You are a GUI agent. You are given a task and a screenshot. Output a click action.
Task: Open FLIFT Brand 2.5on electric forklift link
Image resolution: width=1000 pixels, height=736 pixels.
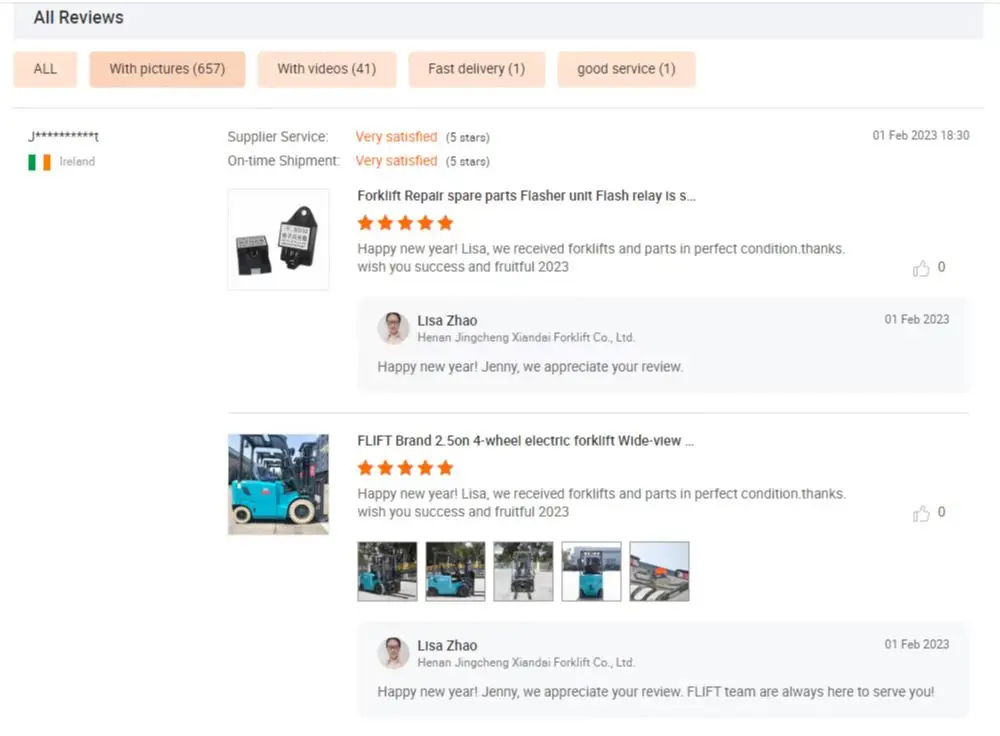coord(526,441)
